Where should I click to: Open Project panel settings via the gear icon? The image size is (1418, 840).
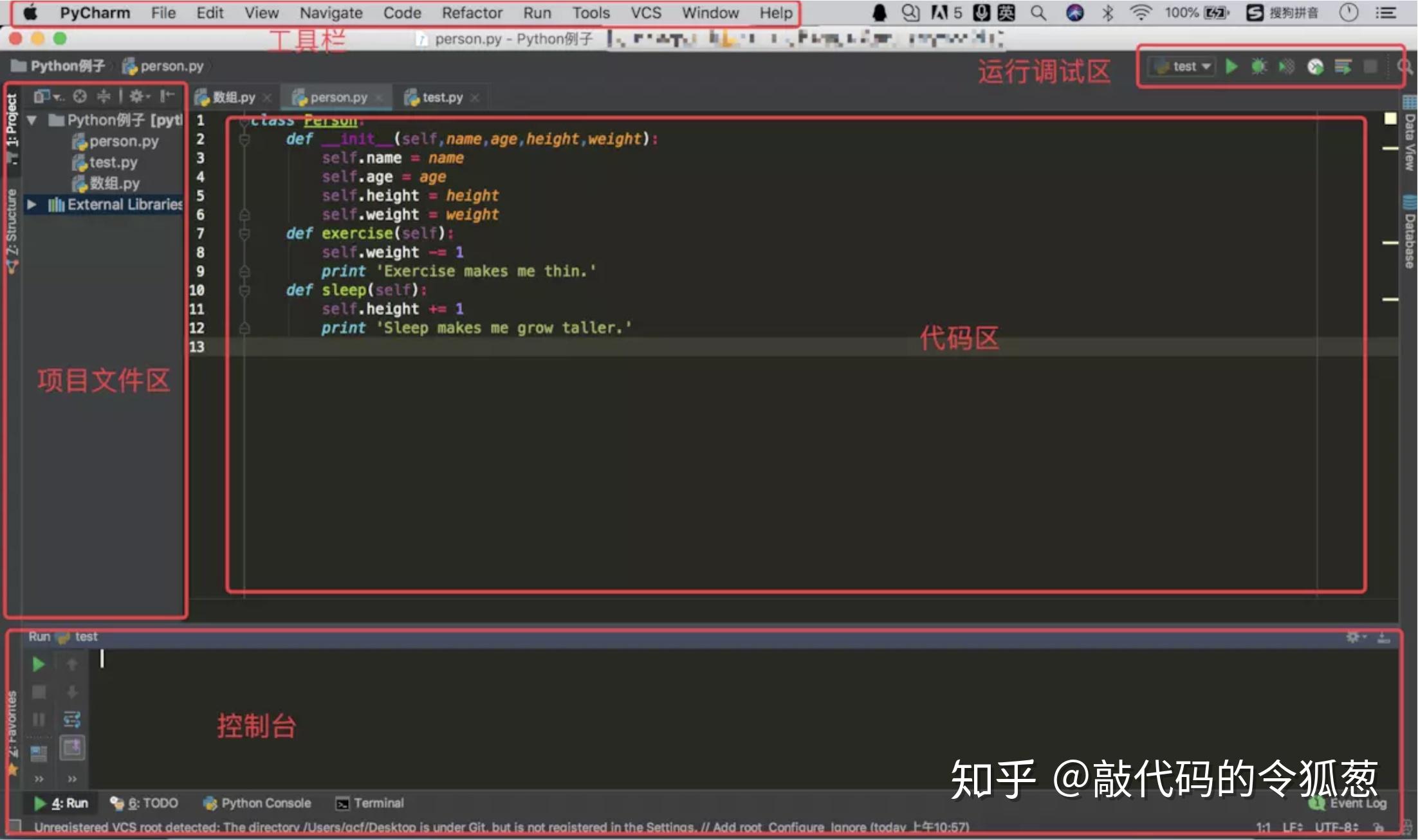(x=136, y=96)
